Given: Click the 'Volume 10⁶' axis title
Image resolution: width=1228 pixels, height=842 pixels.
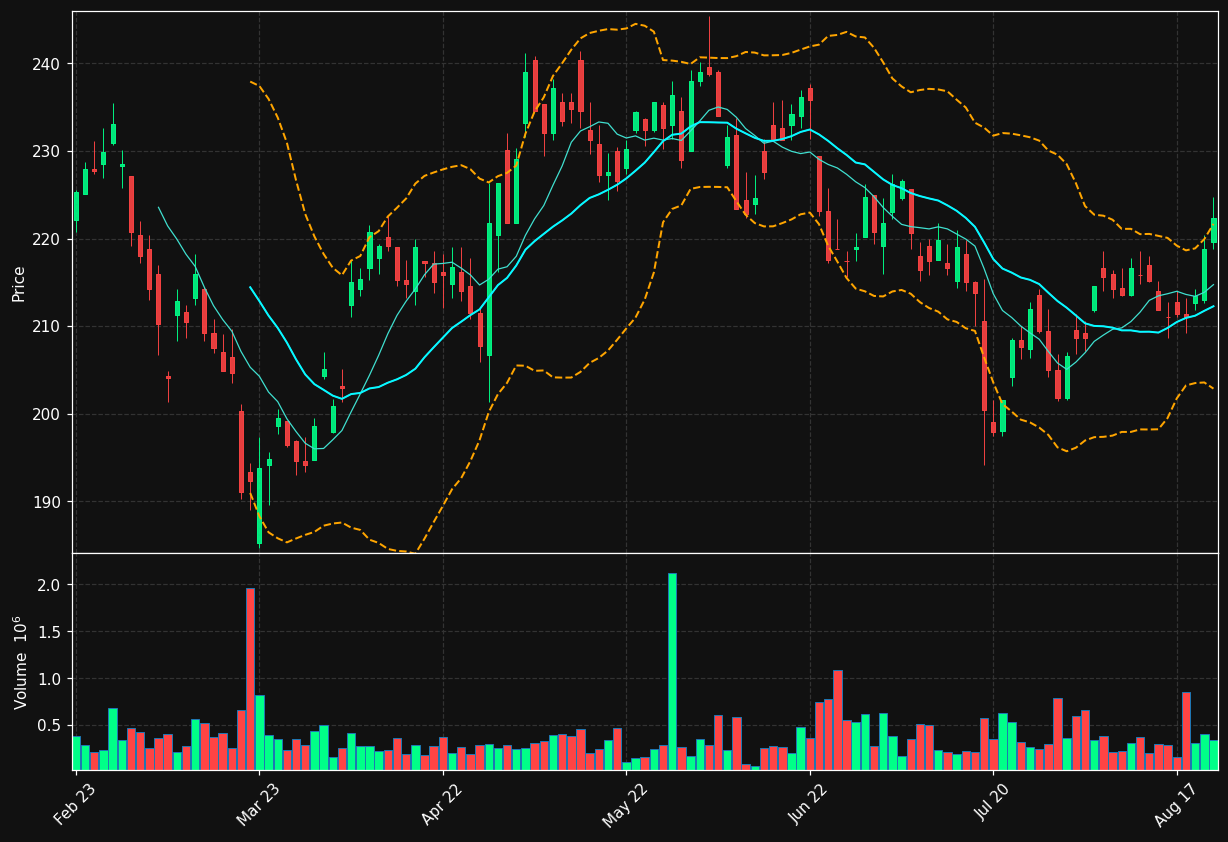Looking at the screenshot, I should tap(20, 662).
